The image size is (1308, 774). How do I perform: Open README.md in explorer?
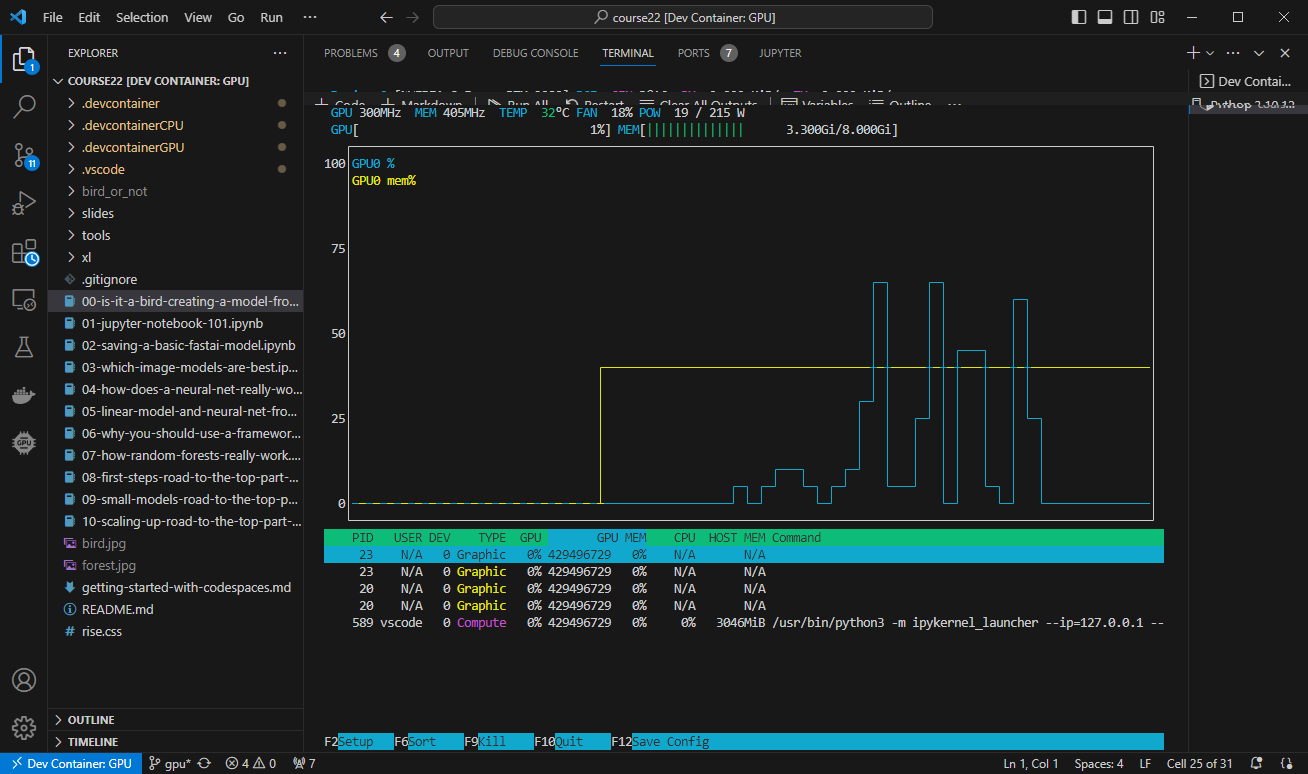tap(175, 609)
